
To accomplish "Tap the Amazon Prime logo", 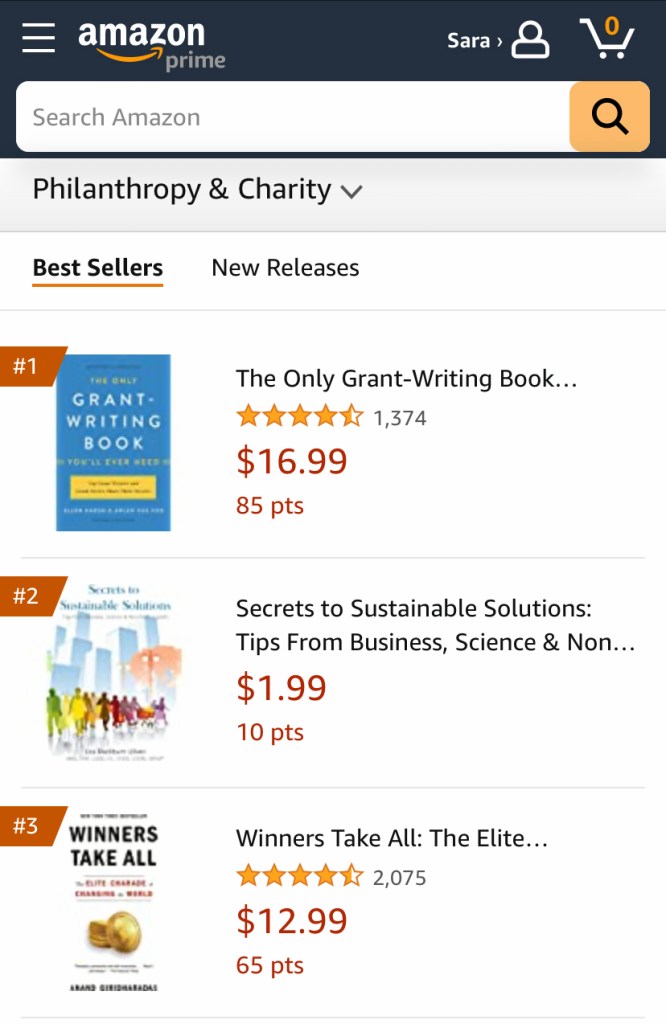I will [x=150, y=44].
